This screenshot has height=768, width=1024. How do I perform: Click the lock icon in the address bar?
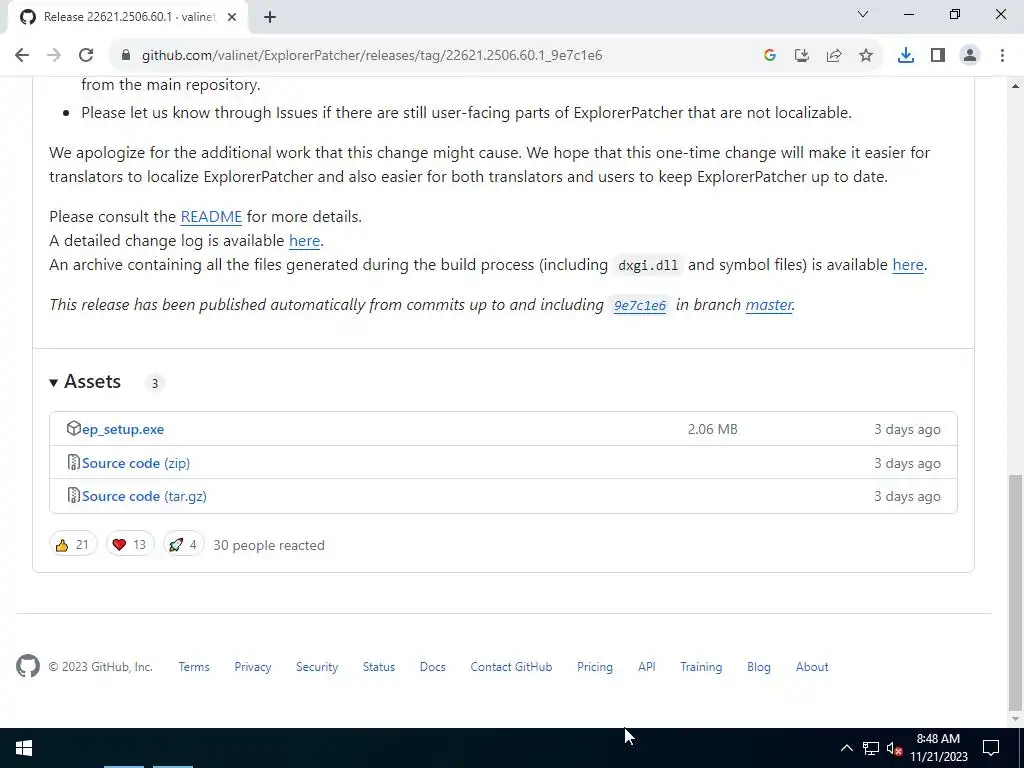click(126, 56)
